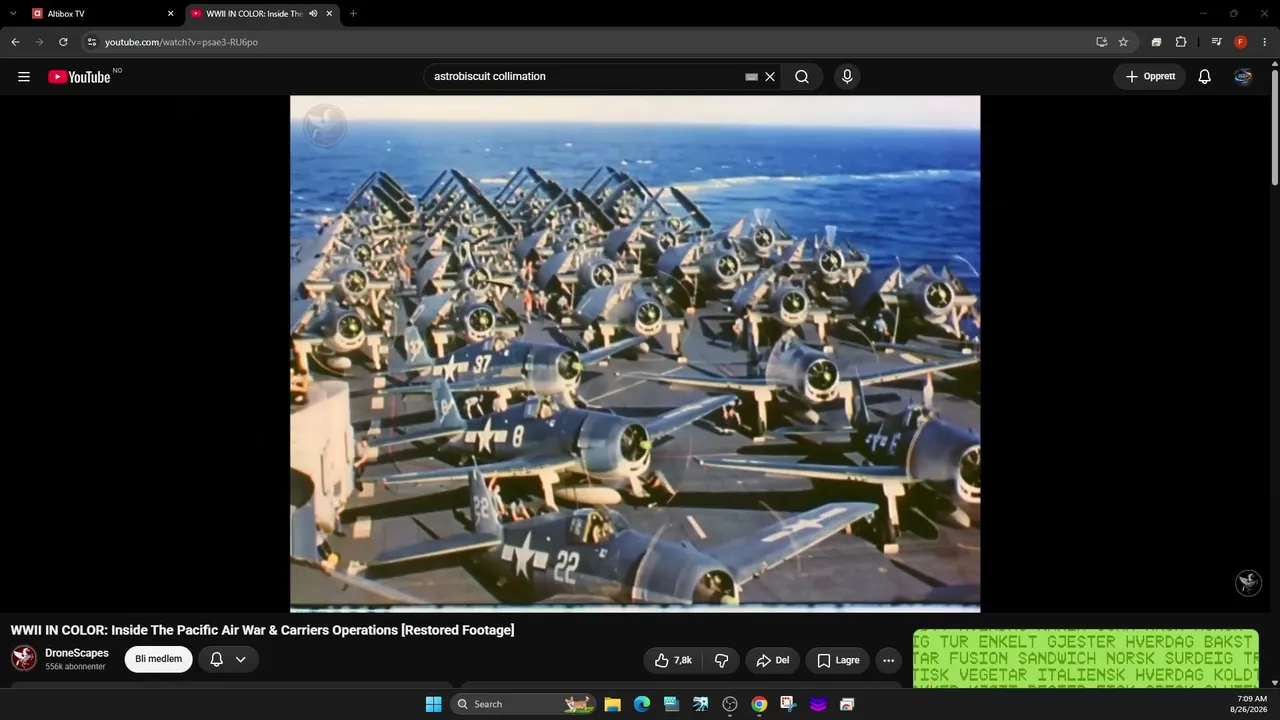Install the app via the address bar icon
The height and width of the screenshot is (720, 1280).
coord(1101,42)
